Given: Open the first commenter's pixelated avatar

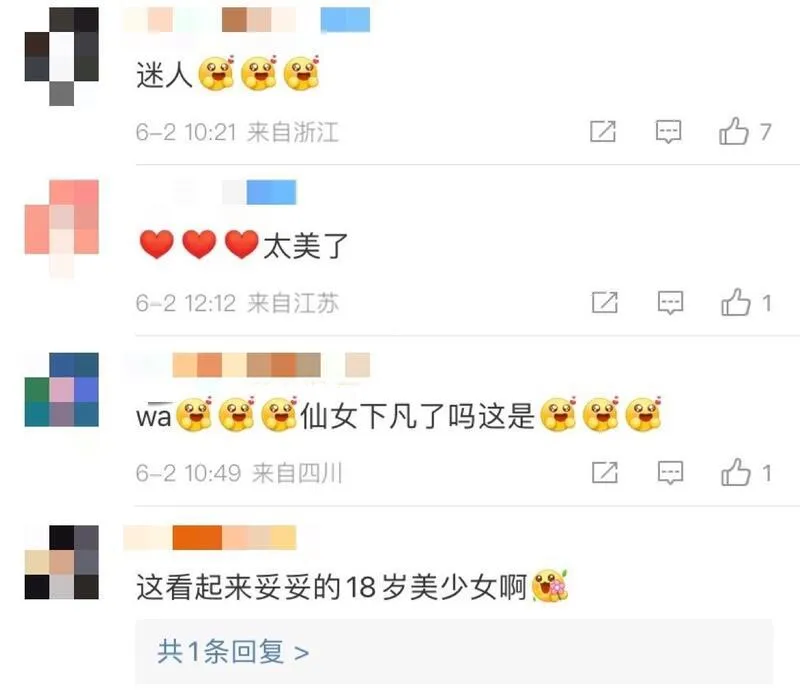Looking at the screenshot, I should [x=62, y=57].
